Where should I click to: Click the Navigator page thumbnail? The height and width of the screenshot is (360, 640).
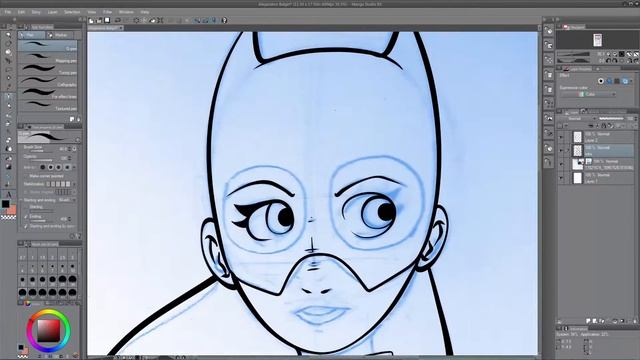click(x=598, y=40)
